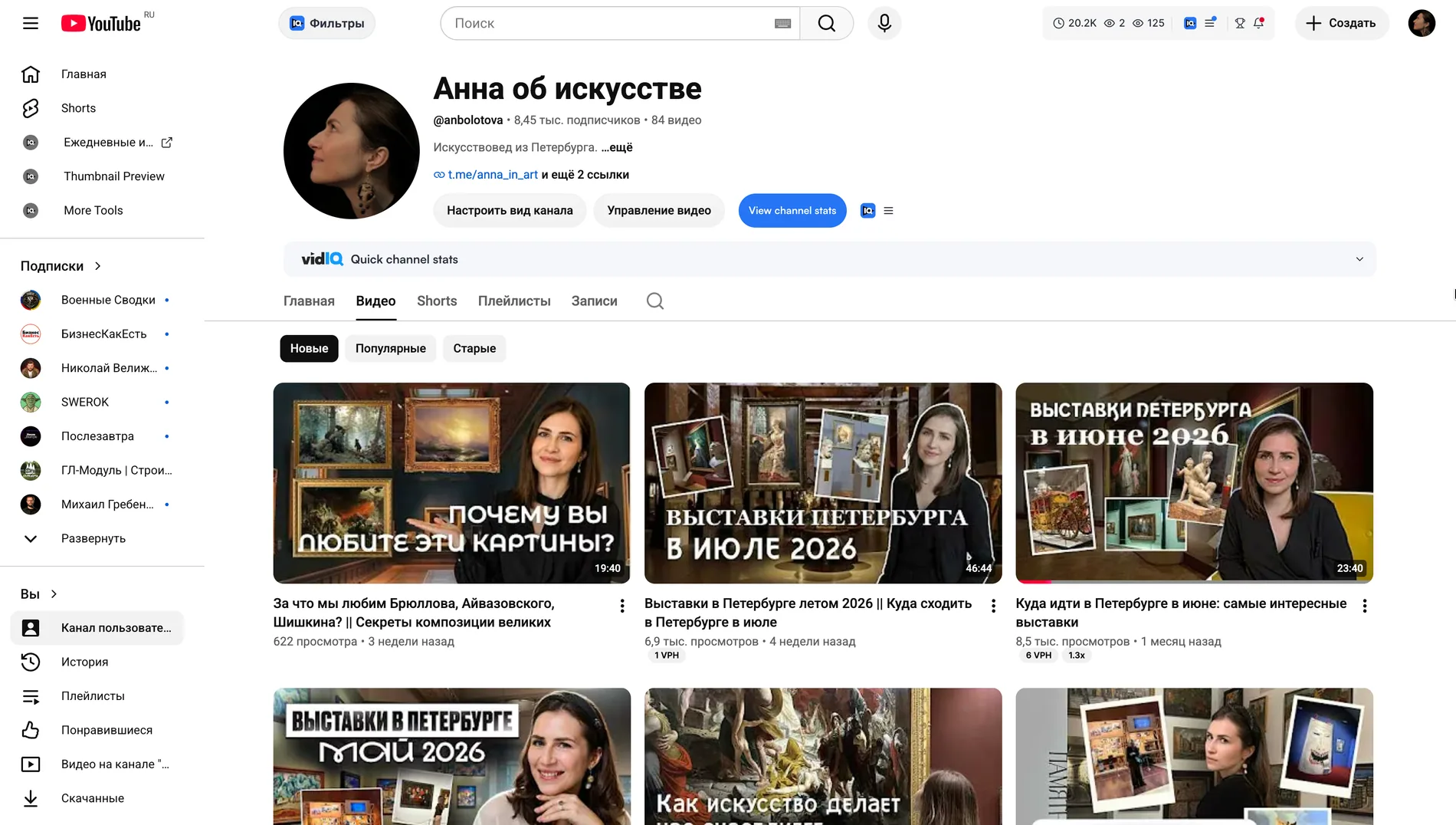The image size is (1456, 825).
Task: Open the notifications bell
Action: pyautogui.click(x=1258, y=23)
